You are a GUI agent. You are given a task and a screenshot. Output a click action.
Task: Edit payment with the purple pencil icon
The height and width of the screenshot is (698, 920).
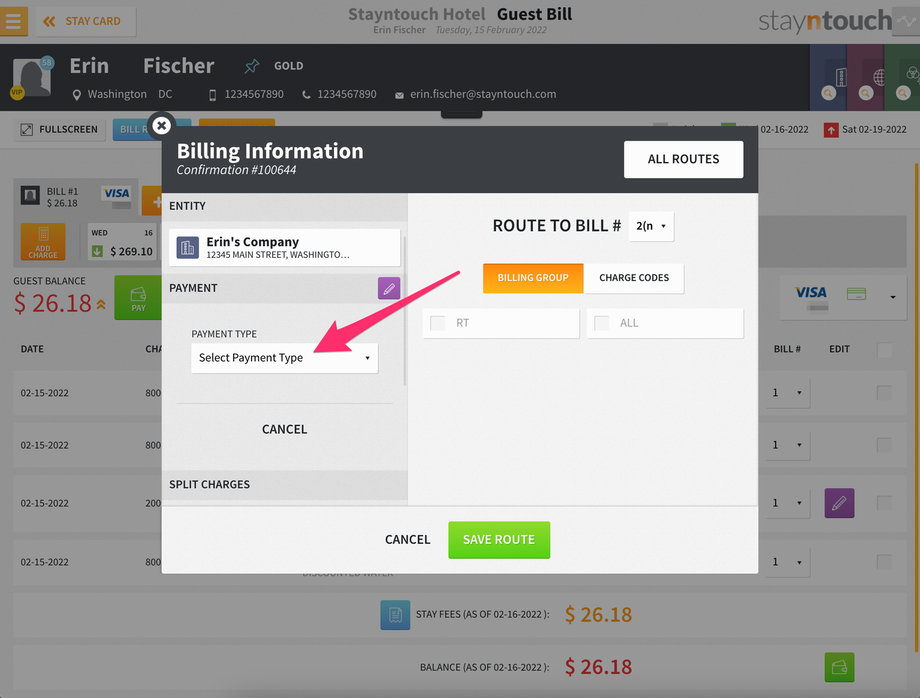[389, 288]
